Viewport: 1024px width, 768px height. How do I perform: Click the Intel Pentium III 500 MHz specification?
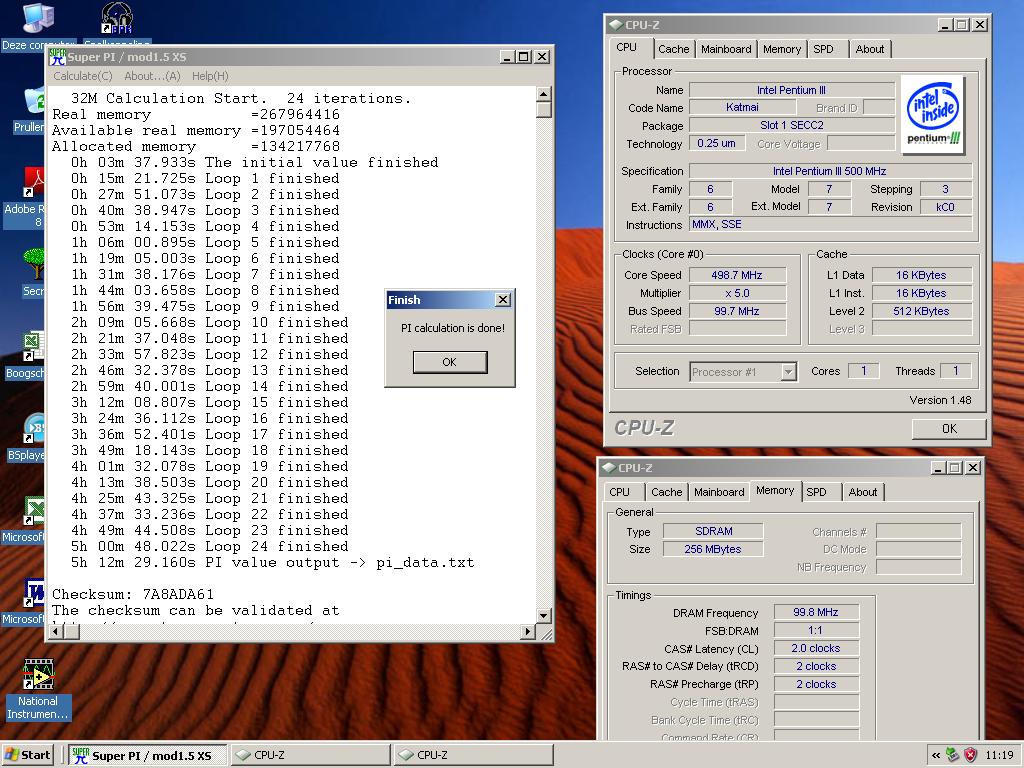[830, 171]
